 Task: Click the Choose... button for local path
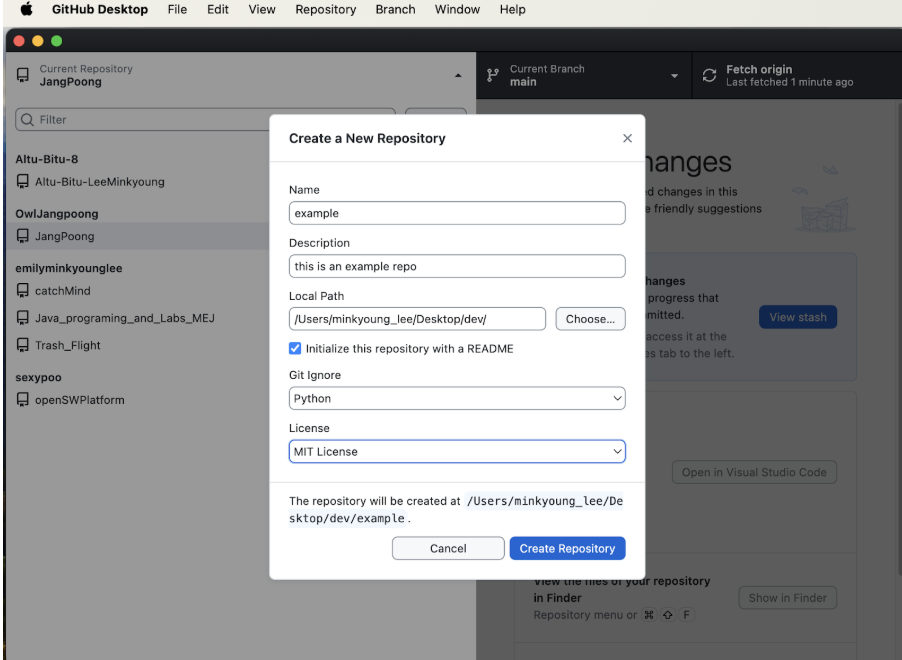[590, 319]
